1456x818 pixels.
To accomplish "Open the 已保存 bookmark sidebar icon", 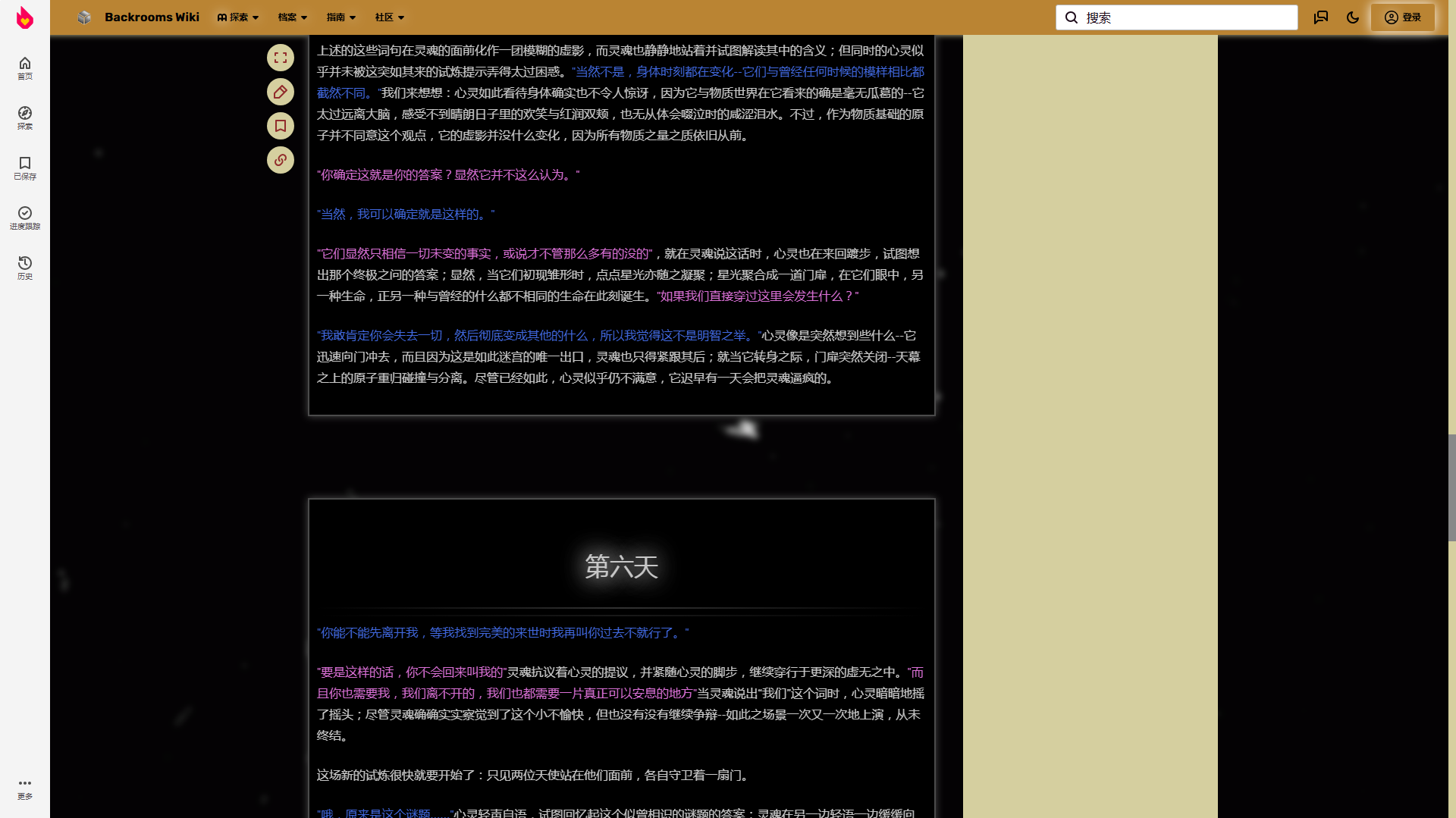I will 25,168.
